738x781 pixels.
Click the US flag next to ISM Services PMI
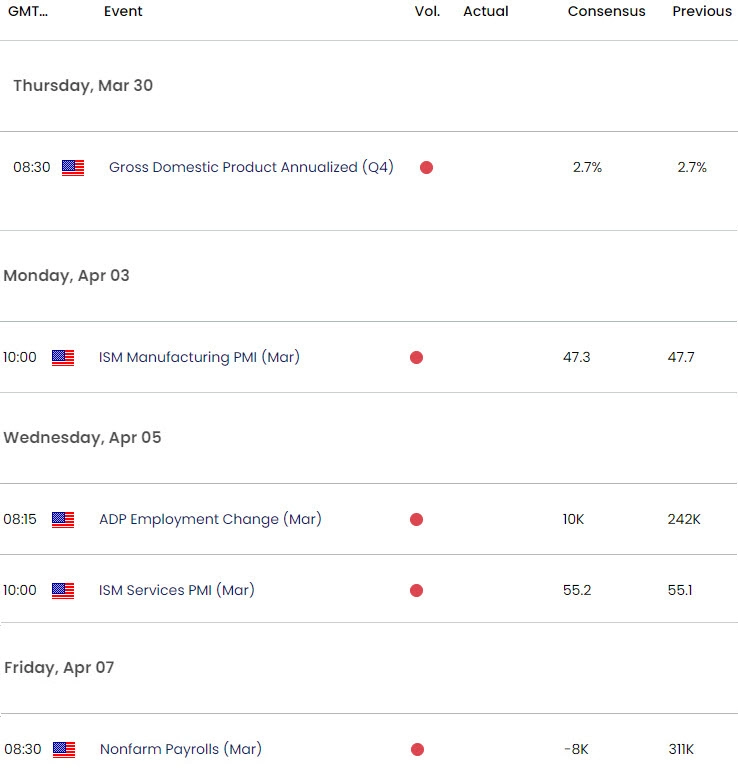click(x=63, y=591)
